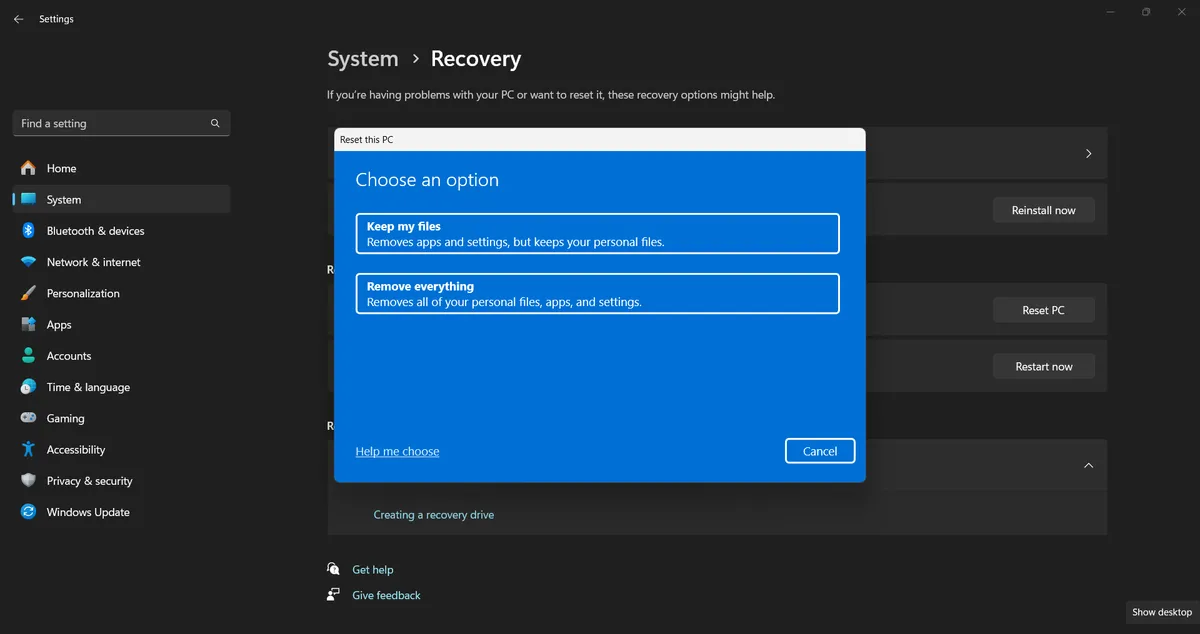The height and width of the screenshot is (634, 1200).
Task: Open the Get help link
Action: click(373, 570)
